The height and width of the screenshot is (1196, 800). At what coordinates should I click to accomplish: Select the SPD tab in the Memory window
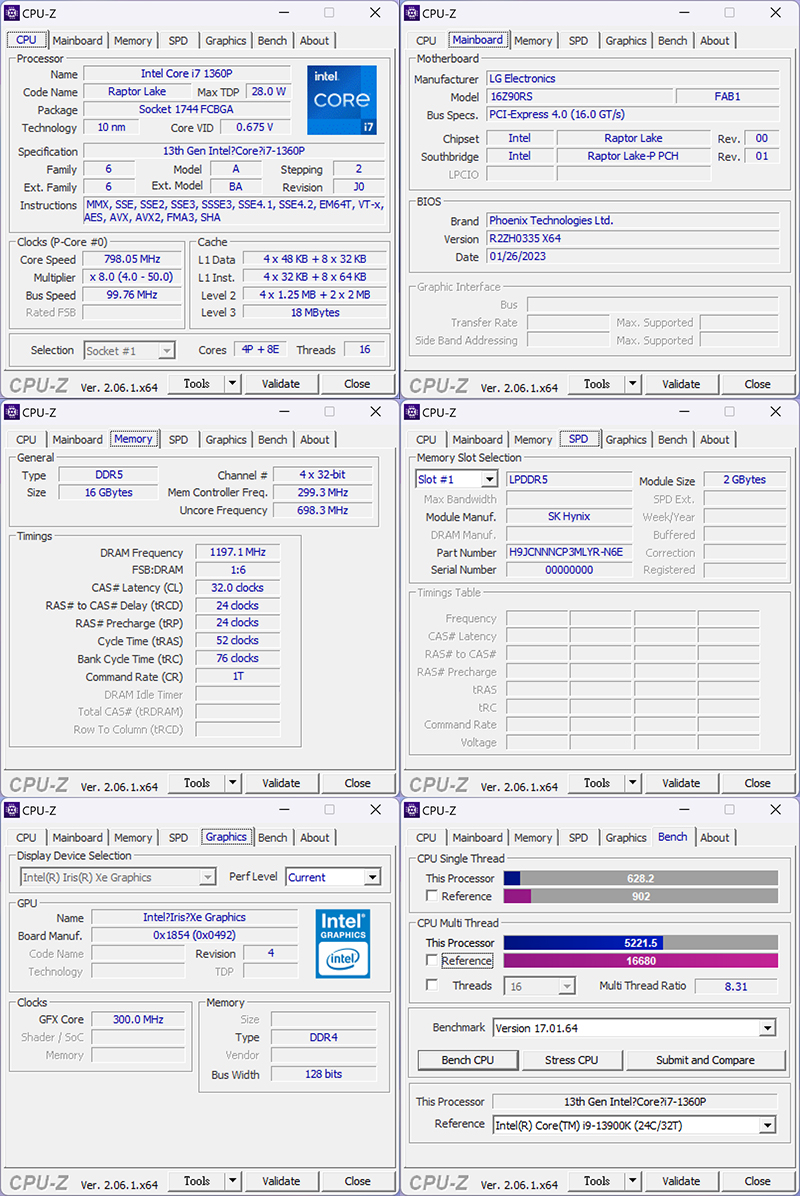coord(178,439)
